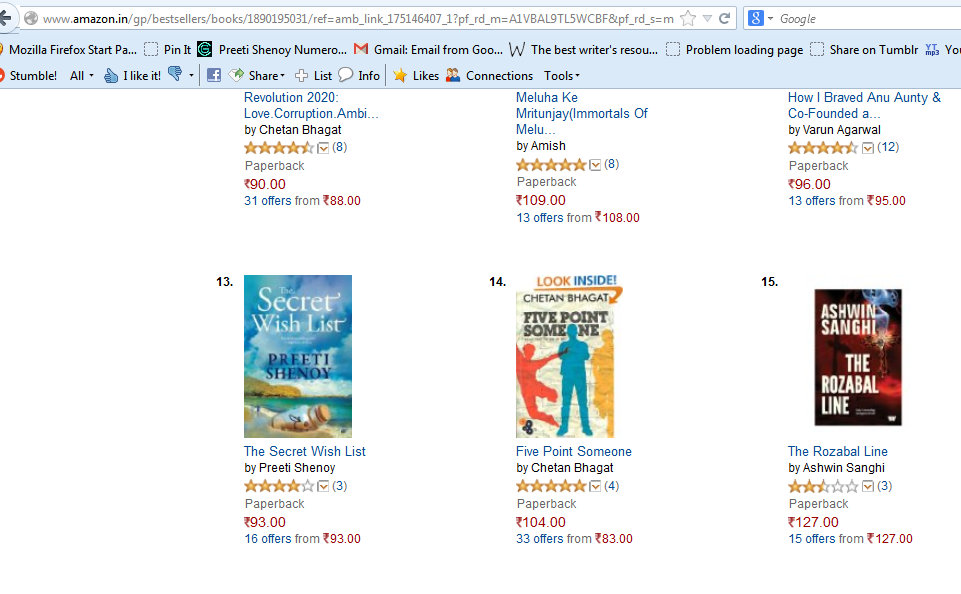Click The Rozabal Line cover thumbnail
This screenshot has width=961, height=594.
click(x=857, y=358)
